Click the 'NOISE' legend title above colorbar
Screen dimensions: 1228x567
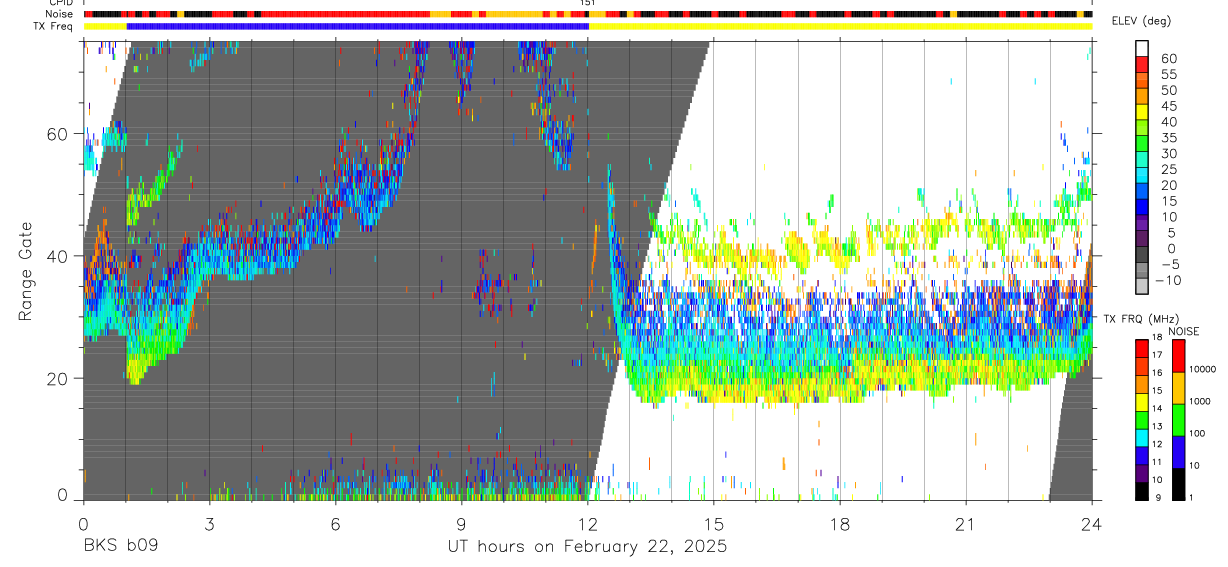1184,331
